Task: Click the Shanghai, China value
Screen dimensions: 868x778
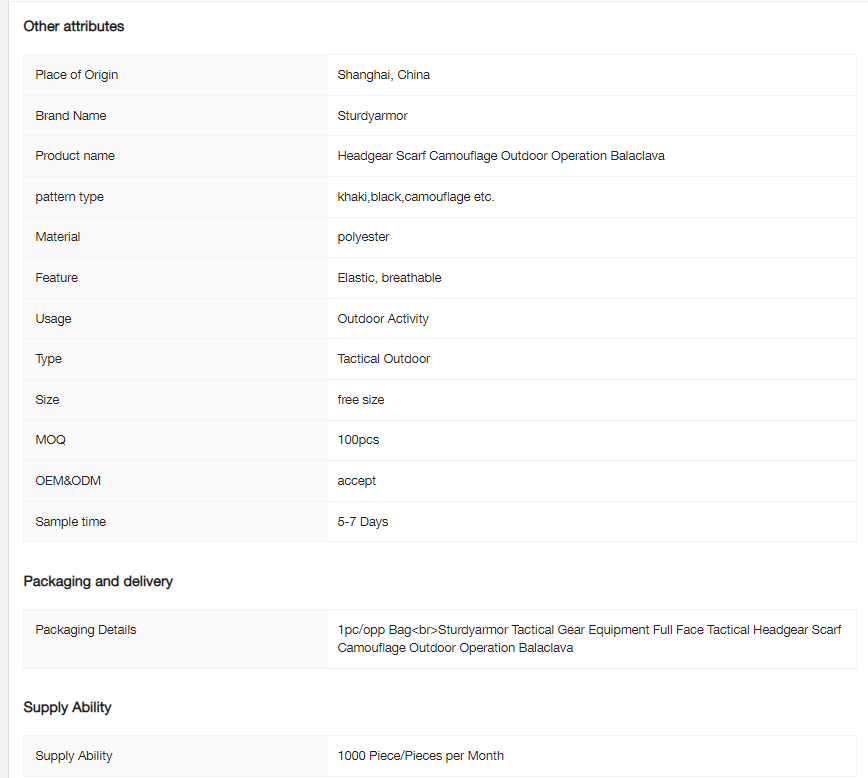Action: pyautogui.click(x=384, y=75)
